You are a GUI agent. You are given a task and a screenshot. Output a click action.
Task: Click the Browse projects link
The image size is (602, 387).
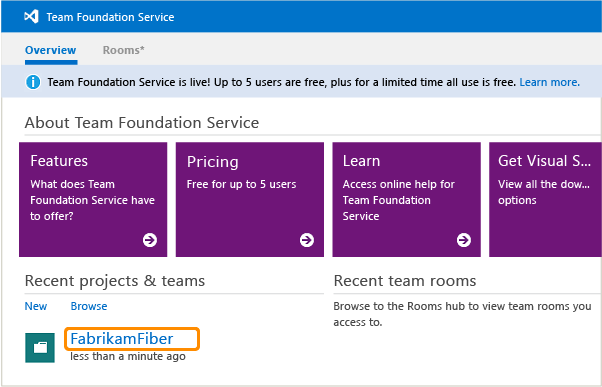[x=89, y=306]
